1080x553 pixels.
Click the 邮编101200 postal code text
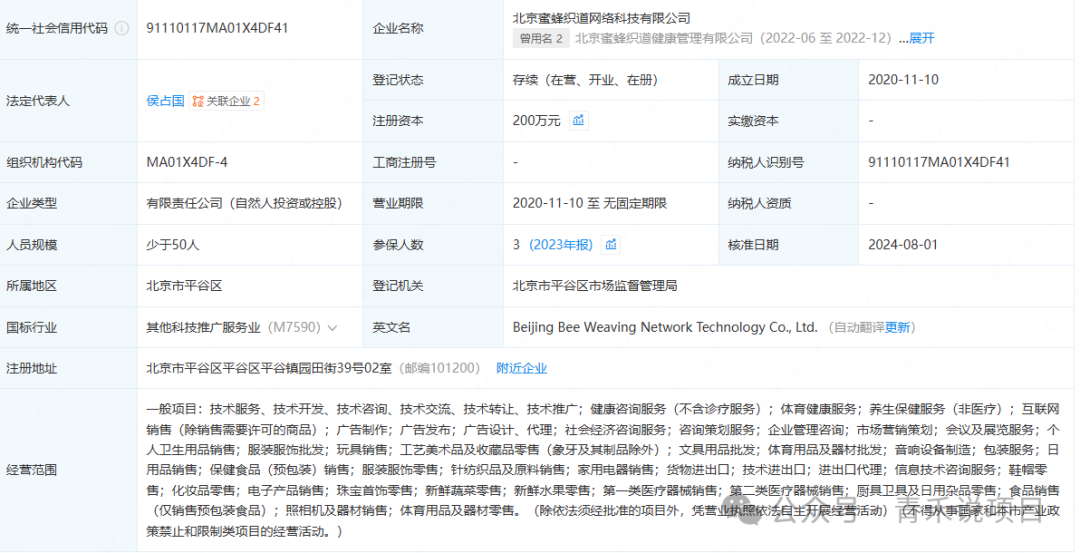pyautogui.click(x=439, y=368)
